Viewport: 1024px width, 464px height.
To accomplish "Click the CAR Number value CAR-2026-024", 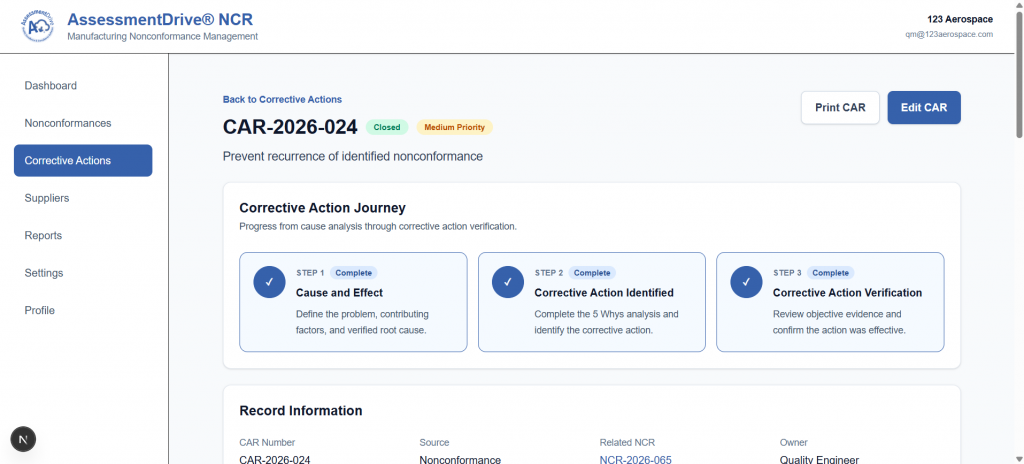I will (275, 459).
